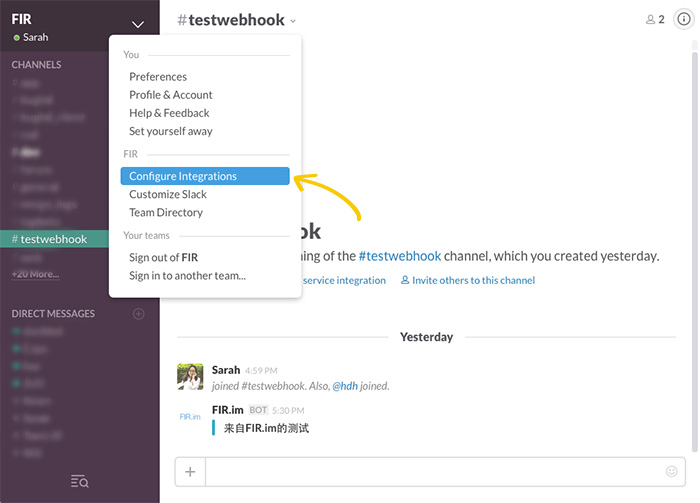Open channel info with the circled i icon
Image resolution: width=700 pixels, height=503 pixels.
[683, 19]
